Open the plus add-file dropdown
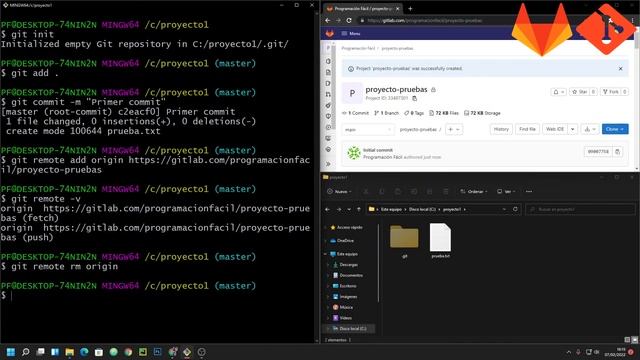 (x=454, y=129)
